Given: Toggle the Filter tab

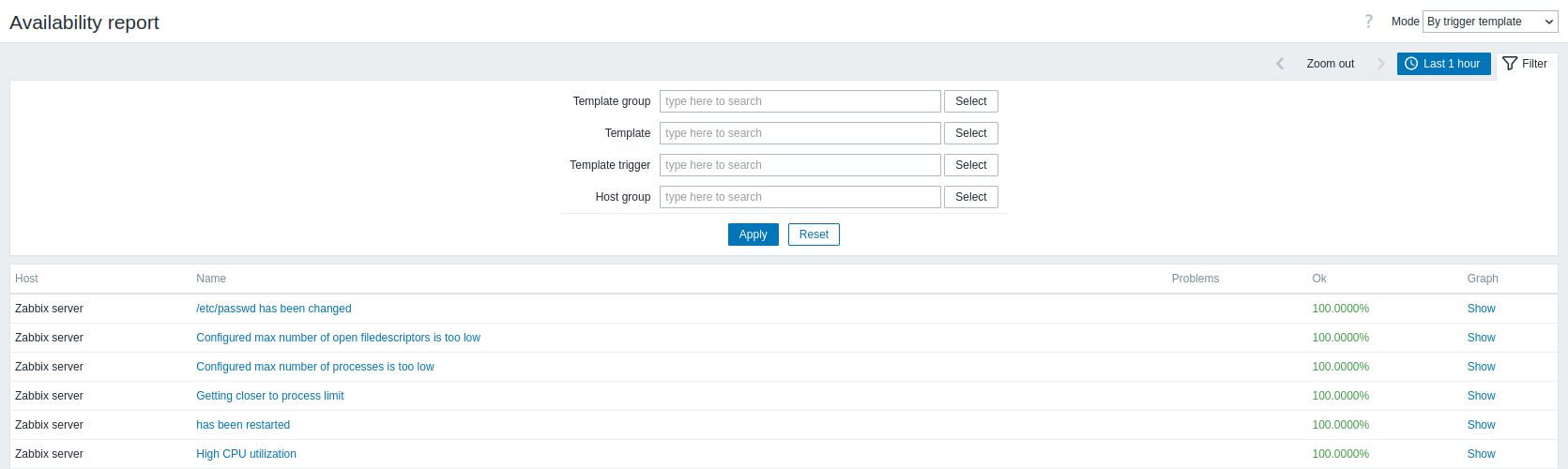Looking at the screenshot, I should click(1526, 64).
